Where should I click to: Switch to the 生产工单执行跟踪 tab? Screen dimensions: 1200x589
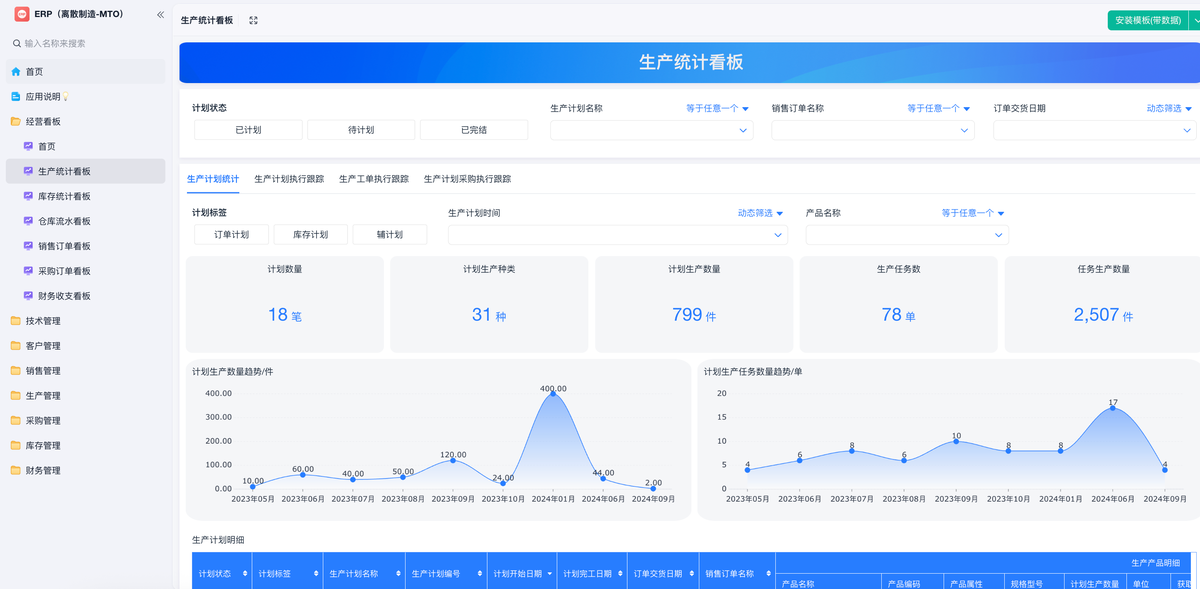click(x=374, y=179)
